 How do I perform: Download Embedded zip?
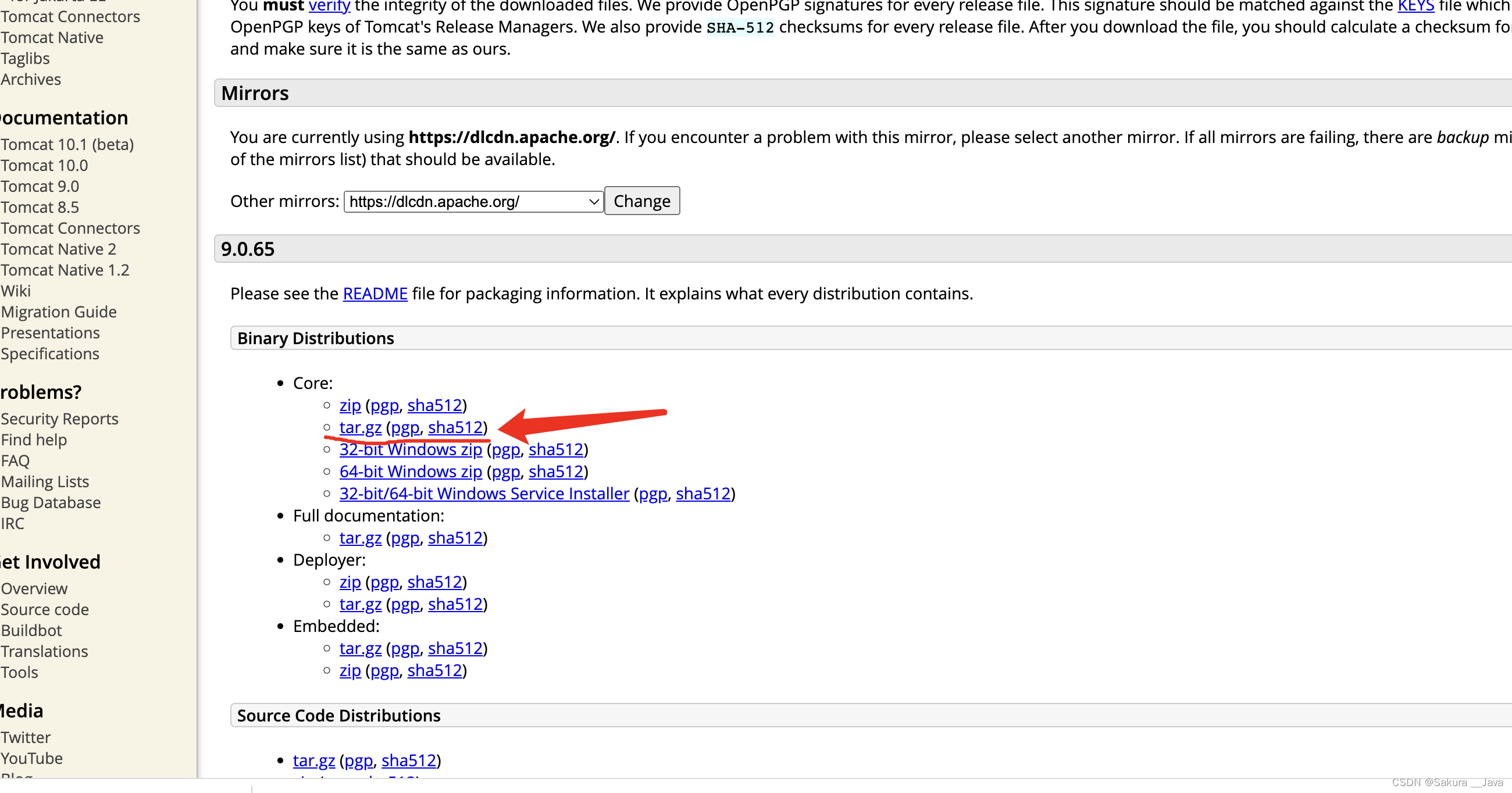350,671
